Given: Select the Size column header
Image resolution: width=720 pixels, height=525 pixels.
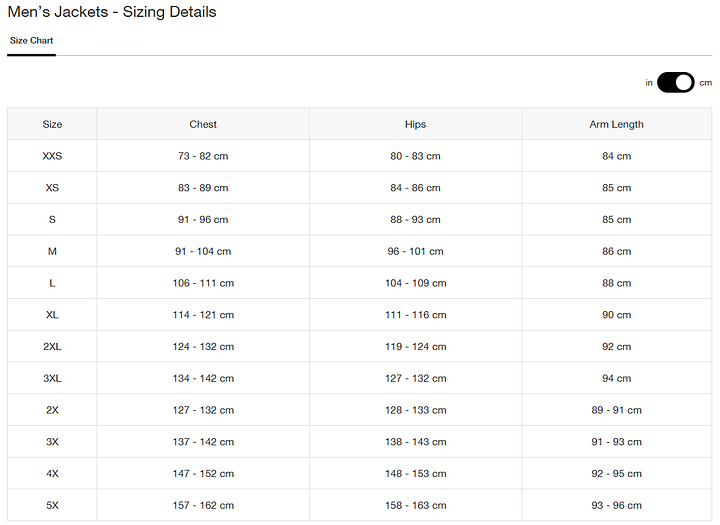Looking at the screenshot, I should click(52, 124).
